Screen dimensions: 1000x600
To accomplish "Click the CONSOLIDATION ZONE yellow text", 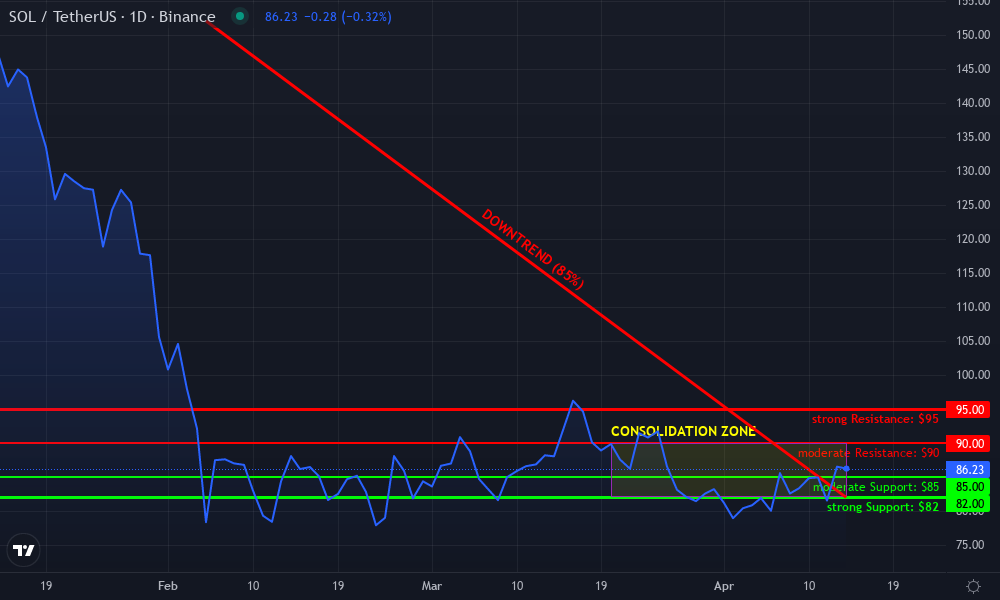I will [x=684, y=431].
